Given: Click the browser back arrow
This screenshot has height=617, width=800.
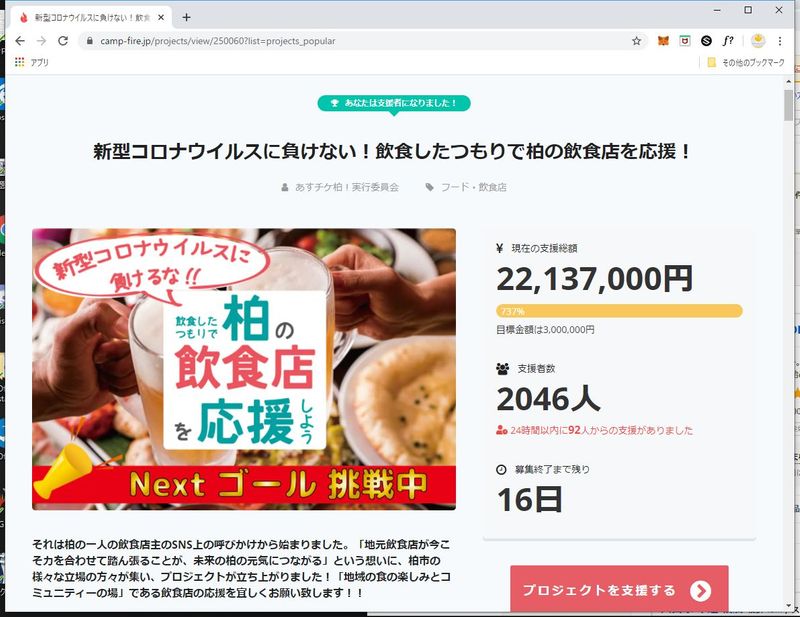Looking at the screenshot, I should pos(20,41).
